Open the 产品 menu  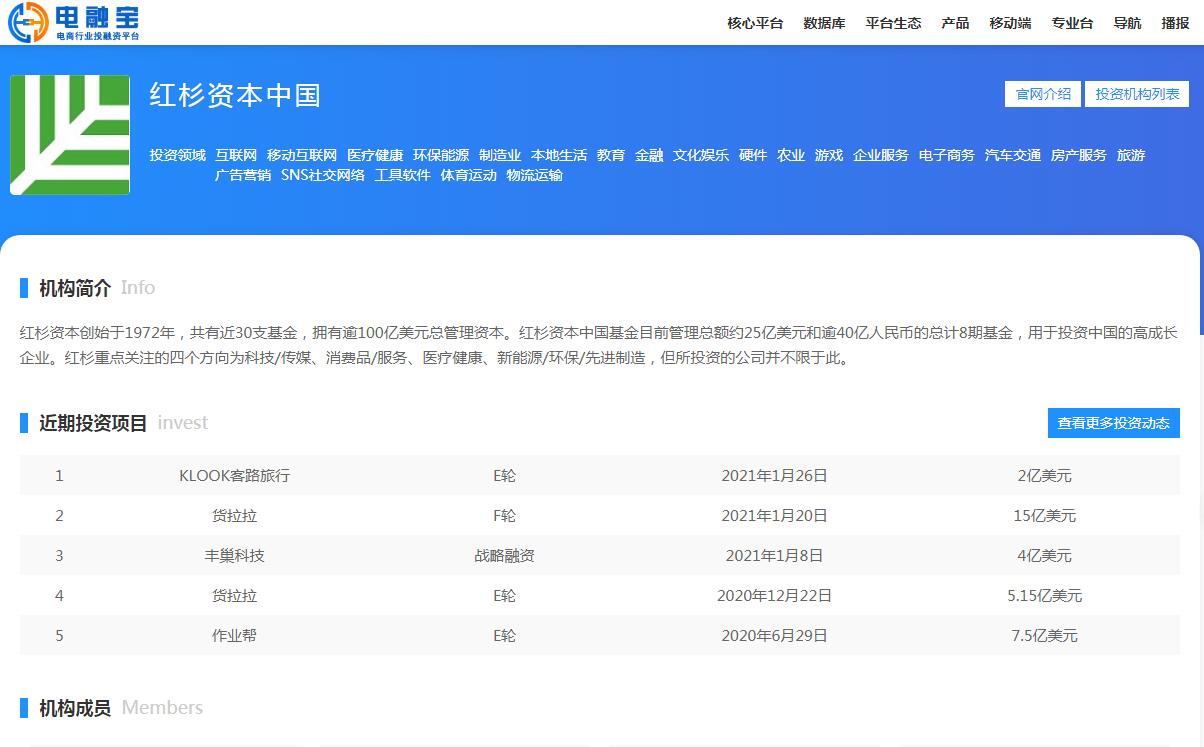pyautogui.click(x=955, y=23)
